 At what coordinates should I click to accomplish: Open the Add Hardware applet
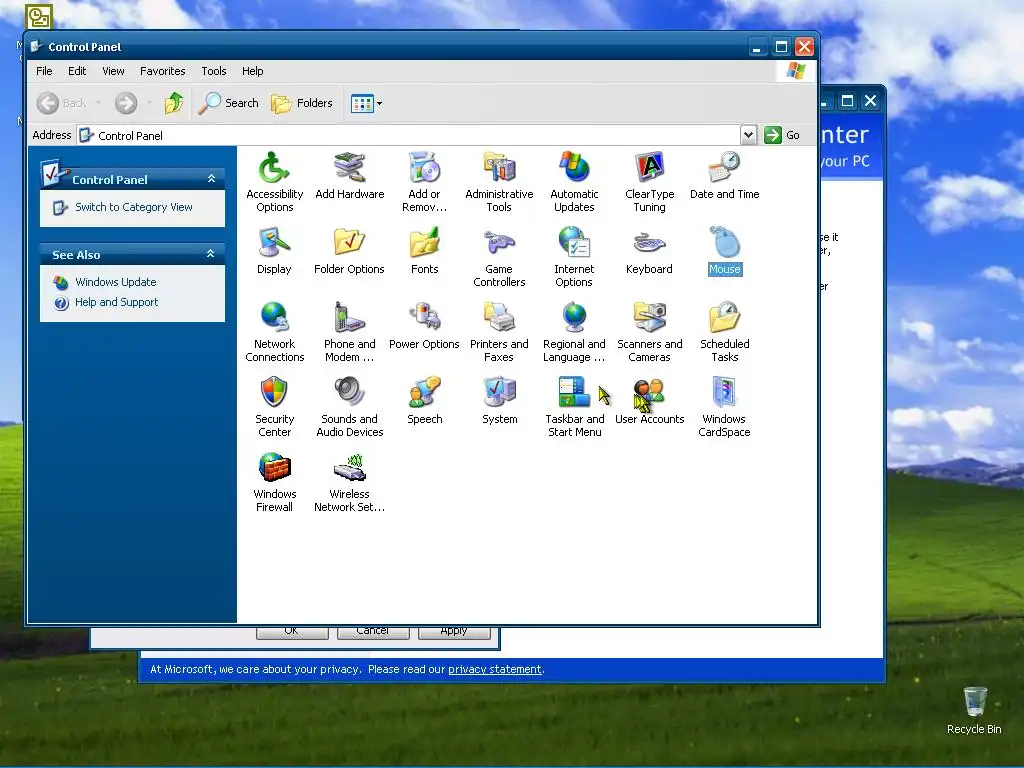click(x=349, y=175)
